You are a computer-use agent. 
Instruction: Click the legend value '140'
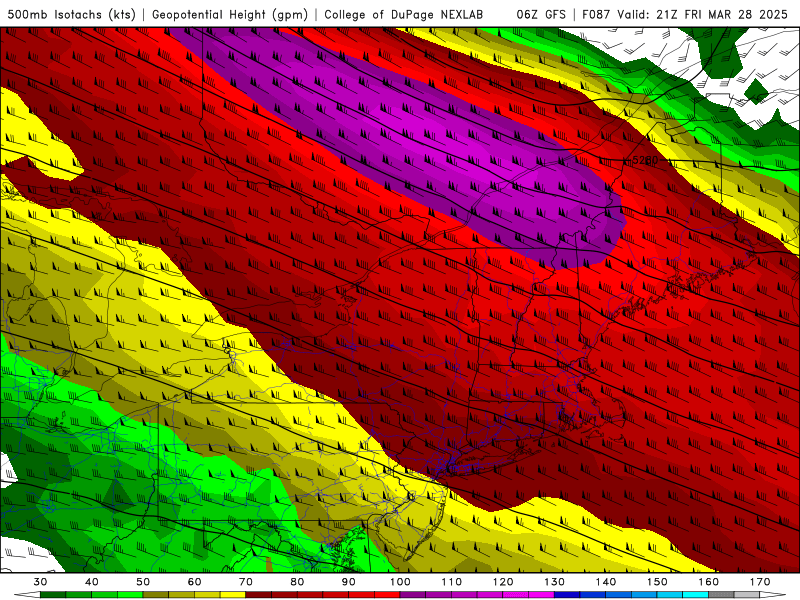[x=606, y=582]
